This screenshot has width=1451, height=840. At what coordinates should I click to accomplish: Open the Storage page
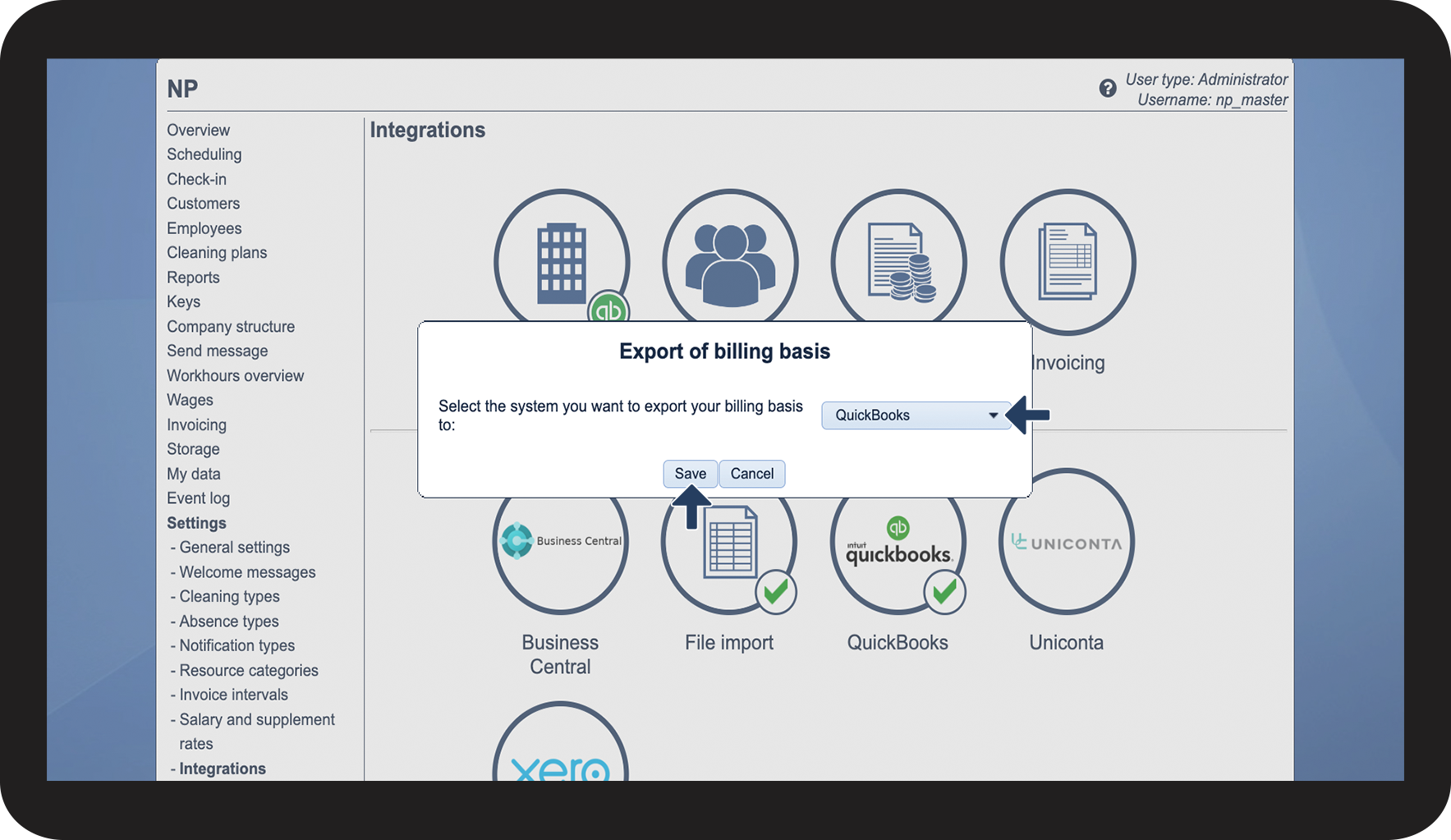point(193,449)
